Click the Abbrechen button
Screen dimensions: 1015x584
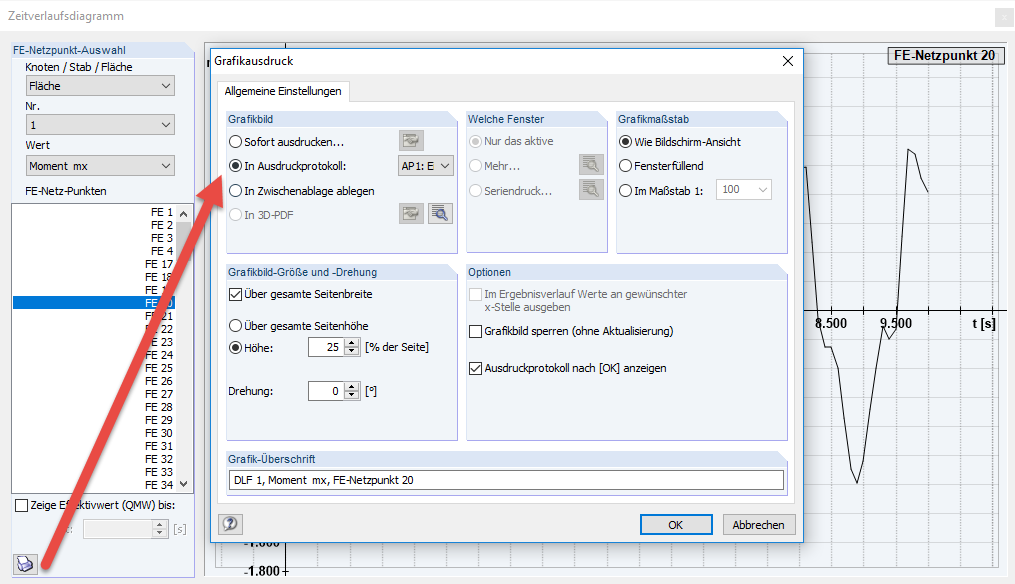tap(759, 524)
